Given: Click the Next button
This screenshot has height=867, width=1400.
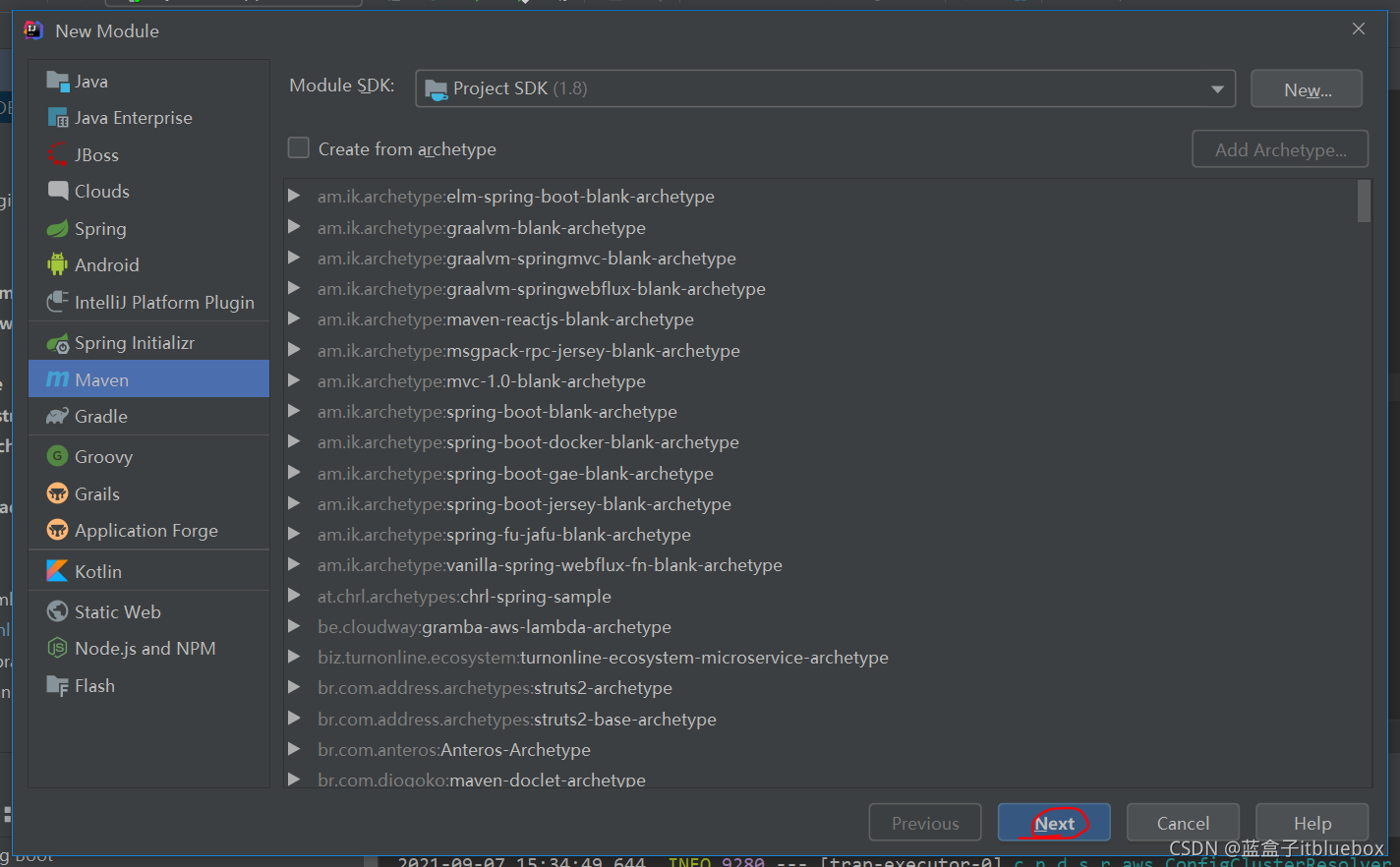Looking at the screenshot, I should coord(1054,823).
